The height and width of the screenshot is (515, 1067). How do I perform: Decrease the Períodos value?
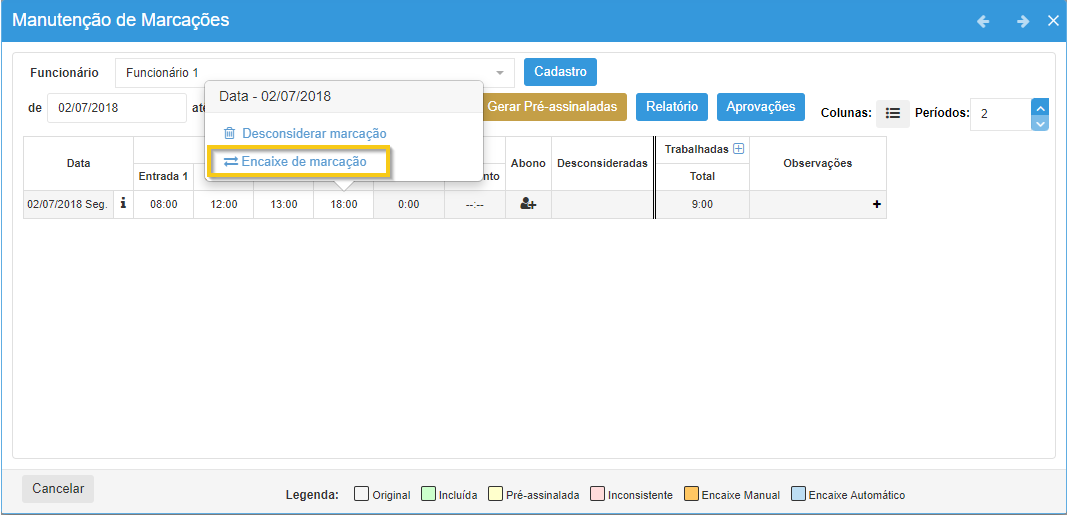pos(1040,123)
